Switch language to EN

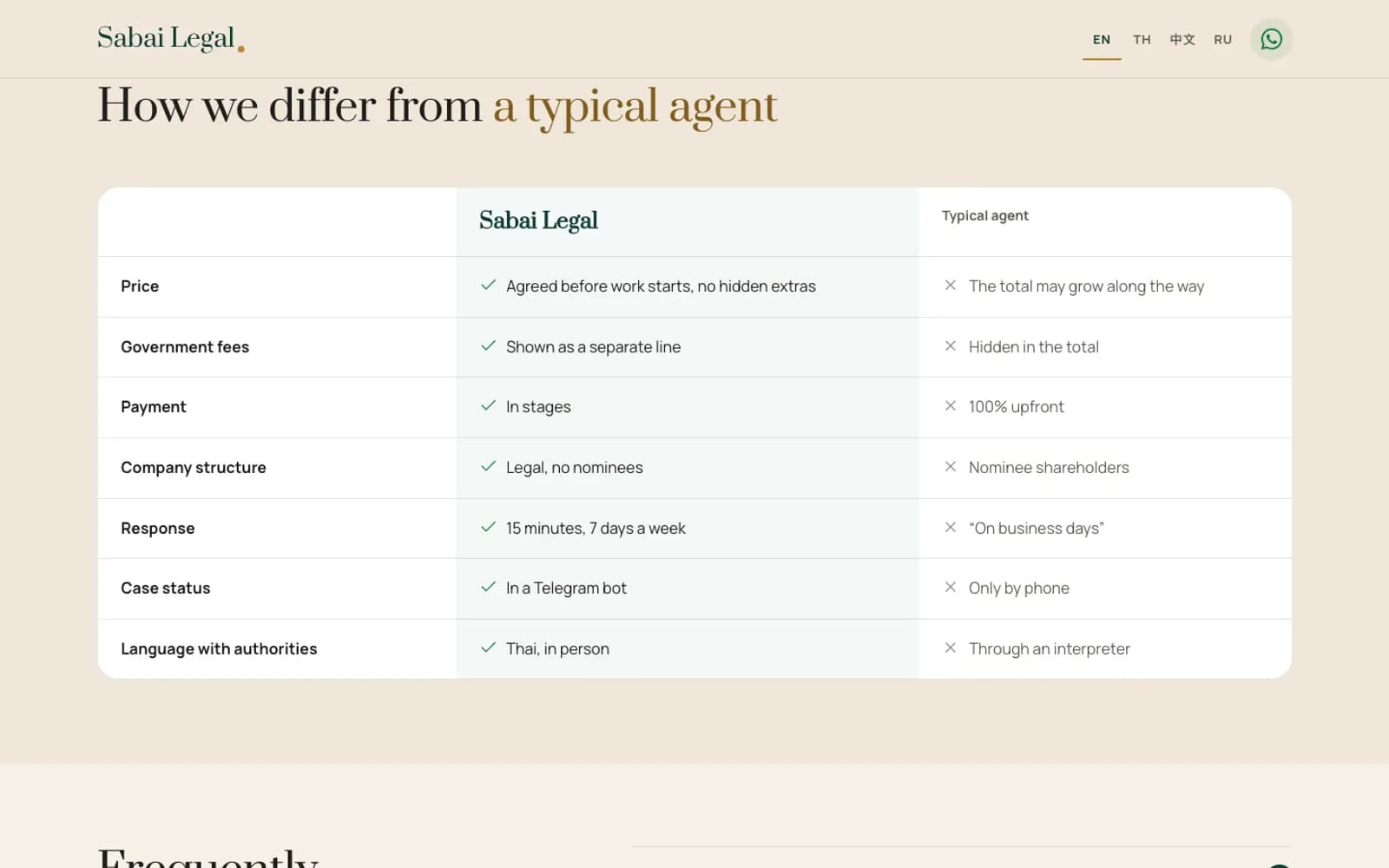pyautogui.click(x=1102, y=40)
